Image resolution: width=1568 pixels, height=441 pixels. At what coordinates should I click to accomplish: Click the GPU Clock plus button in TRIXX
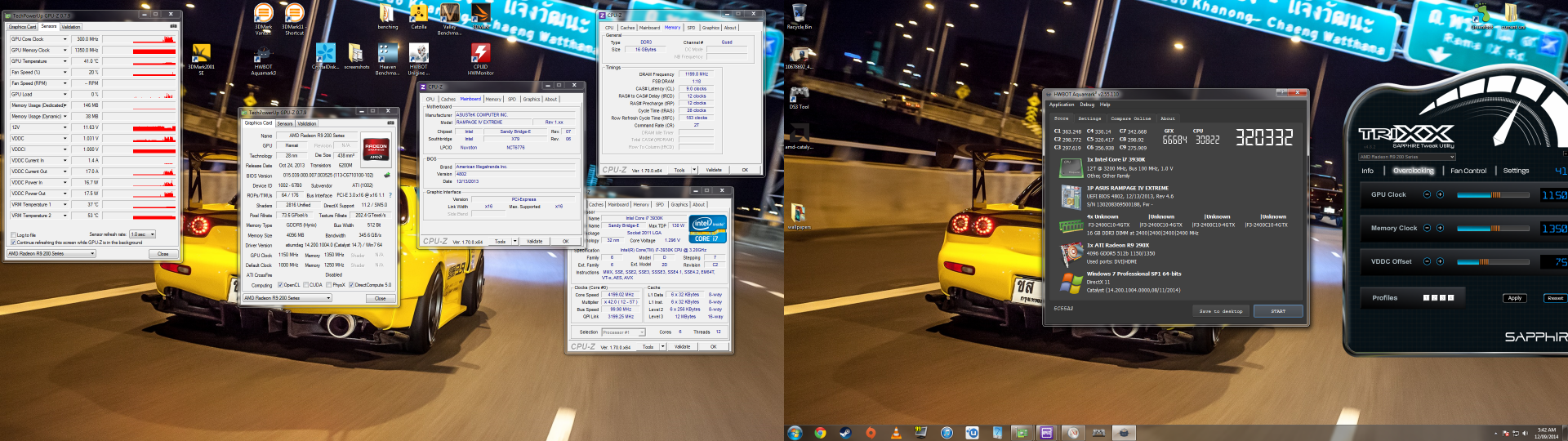click(1440, 194)
